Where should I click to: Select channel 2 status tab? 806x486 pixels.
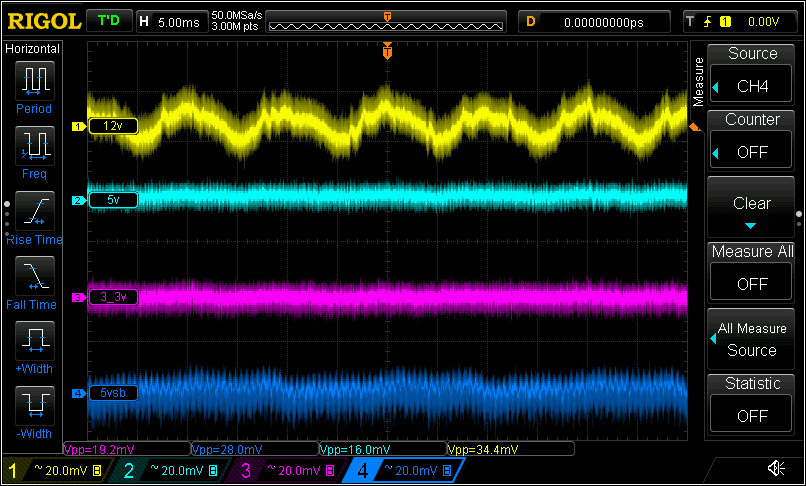tap(172, 470)
